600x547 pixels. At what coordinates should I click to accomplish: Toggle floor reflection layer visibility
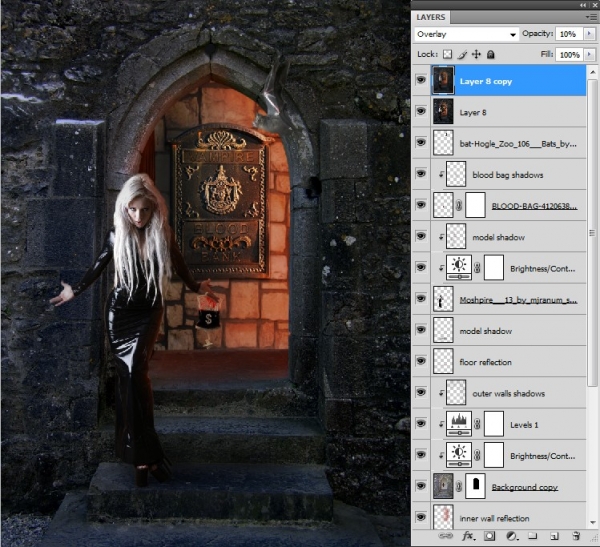421,361
